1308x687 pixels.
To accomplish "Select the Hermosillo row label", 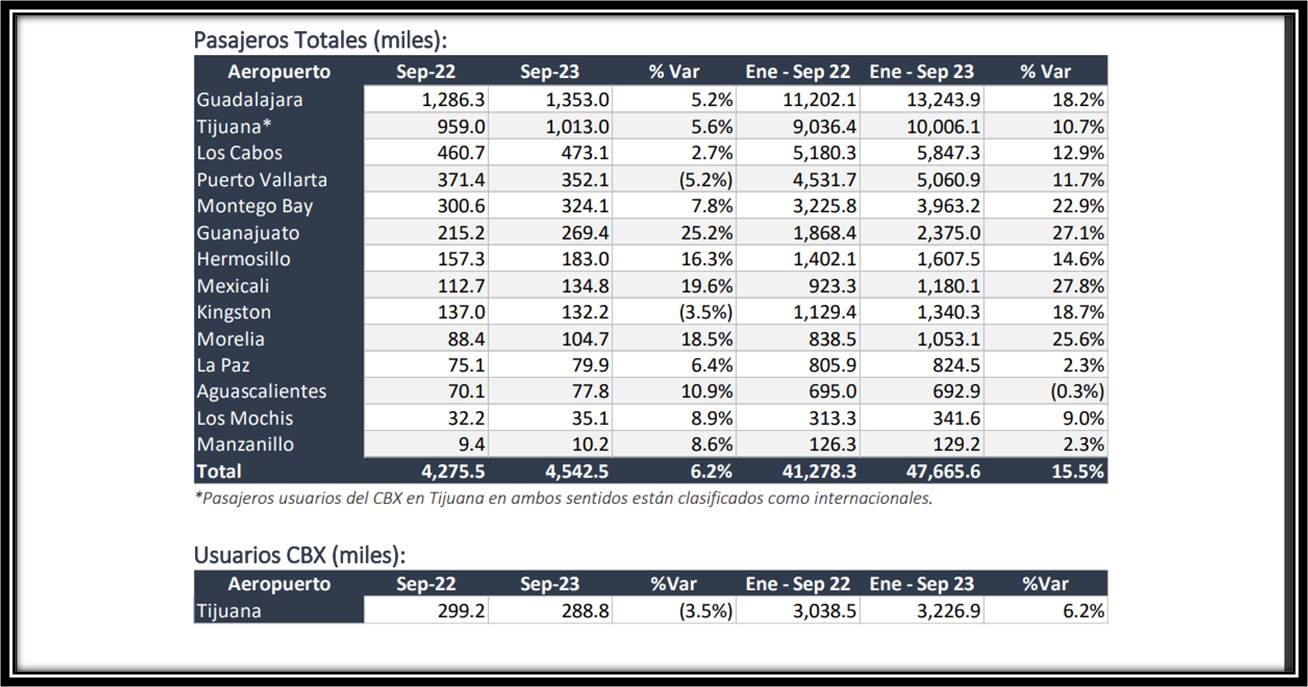I will 244,259.
